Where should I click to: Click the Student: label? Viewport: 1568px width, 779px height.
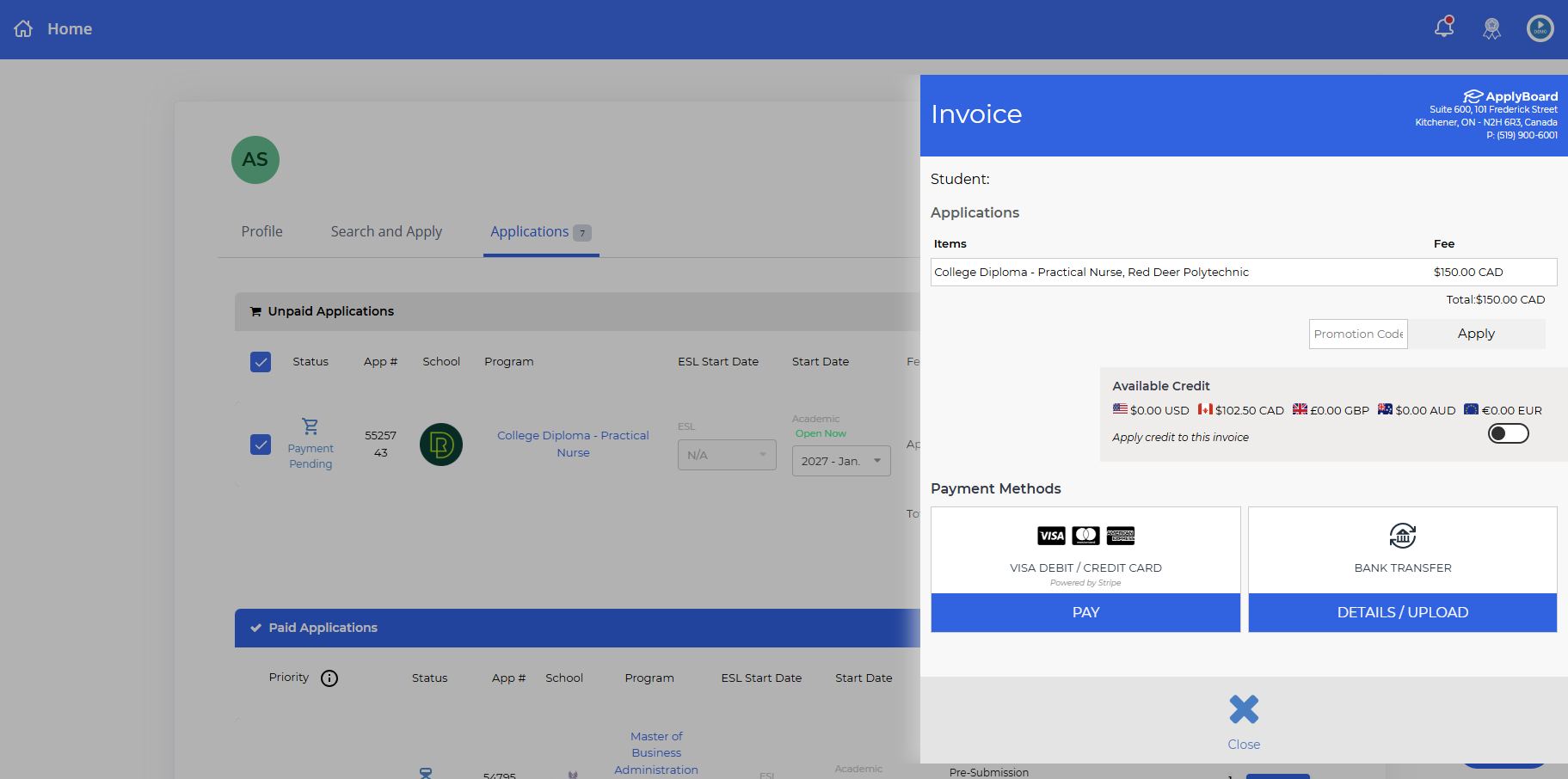960,179
